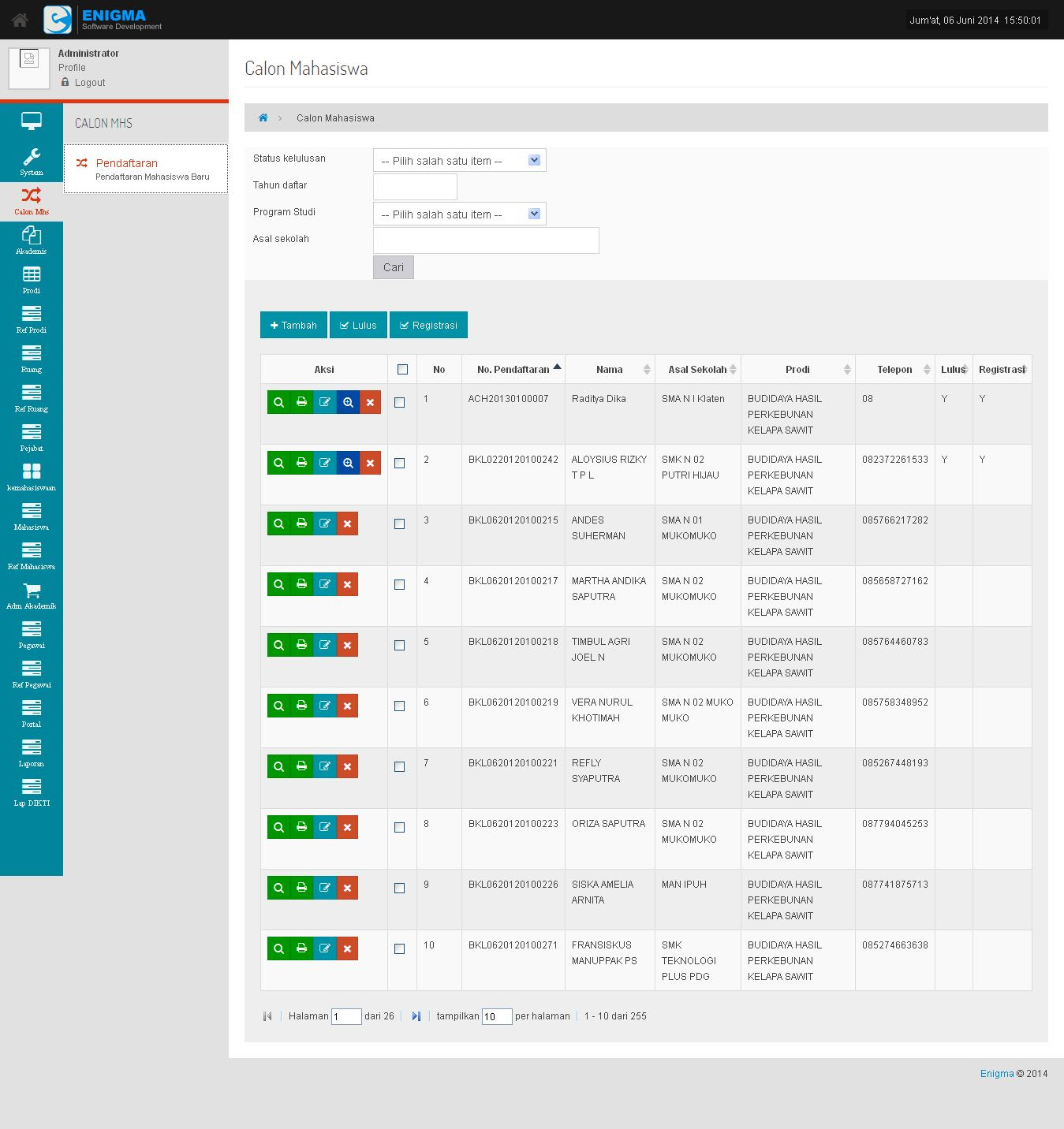Tick the checkbox for MARTHA ANDIKA SAPUTRA

click(x=400, y=585)
